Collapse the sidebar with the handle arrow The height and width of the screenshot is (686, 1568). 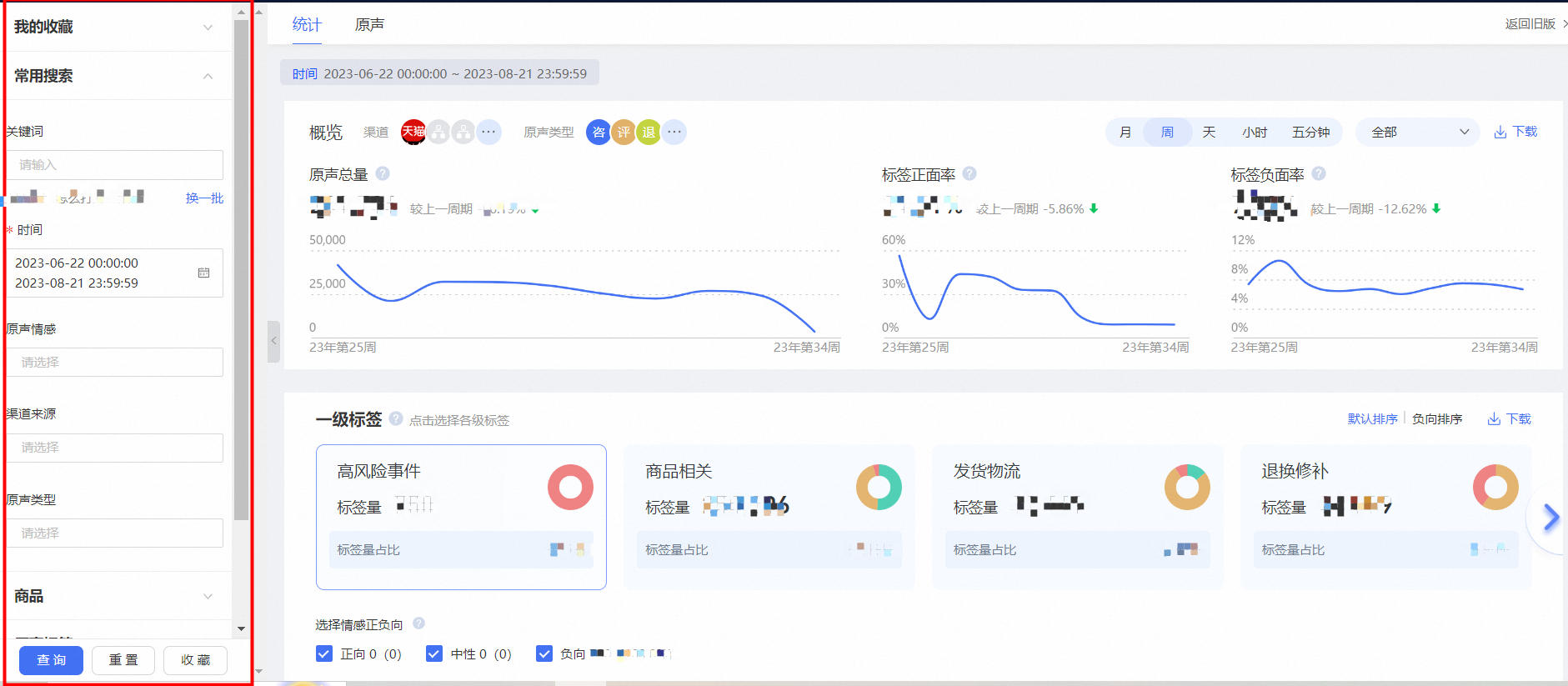(x=273, y=341)
